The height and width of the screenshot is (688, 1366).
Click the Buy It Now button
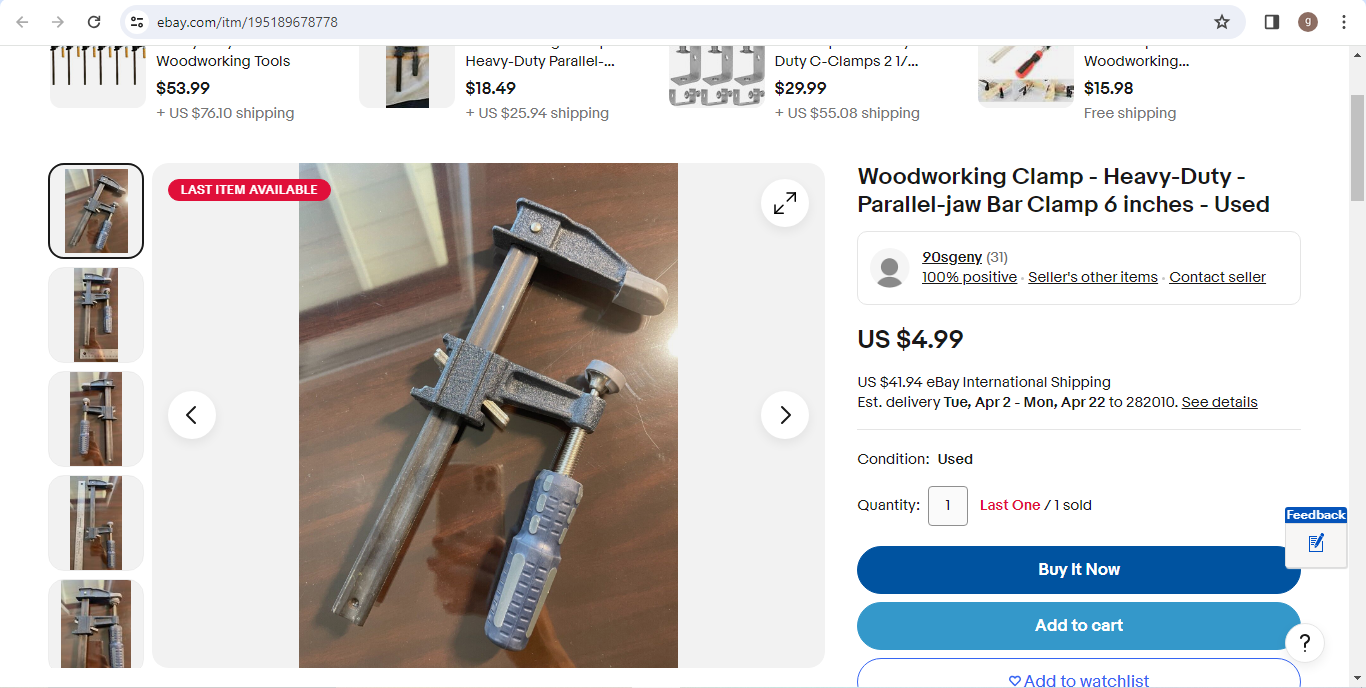[x=1079, y=570]
